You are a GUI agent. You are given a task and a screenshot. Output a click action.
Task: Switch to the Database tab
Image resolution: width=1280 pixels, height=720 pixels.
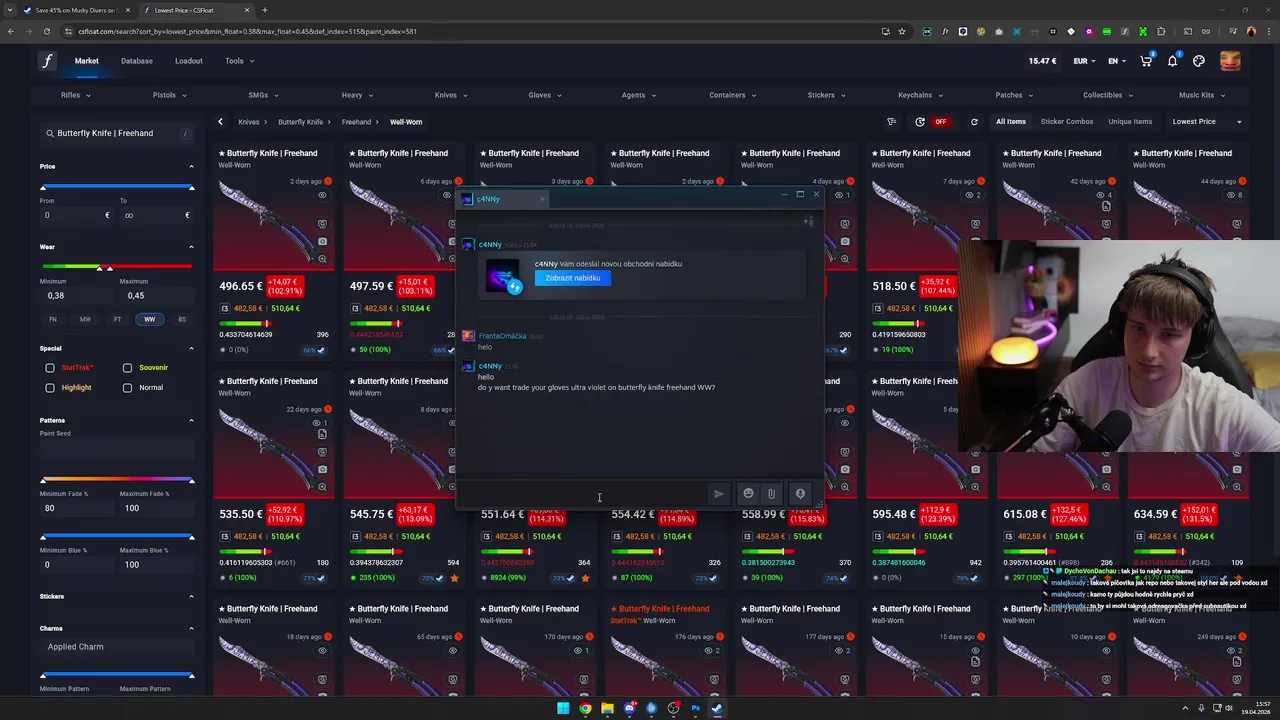click(137, 61)
